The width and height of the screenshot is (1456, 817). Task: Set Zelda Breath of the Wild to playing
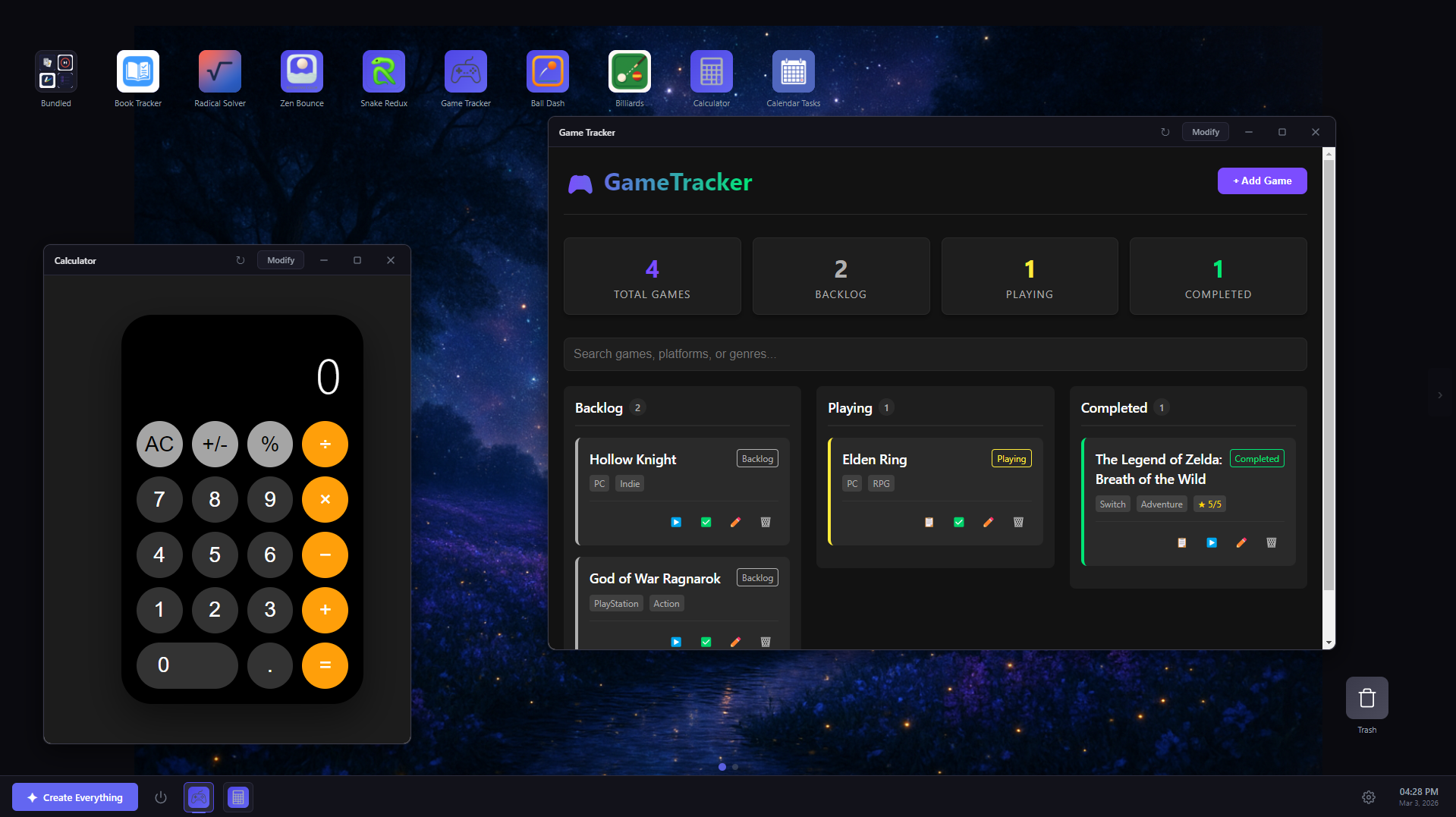(x=1212, y=542)
